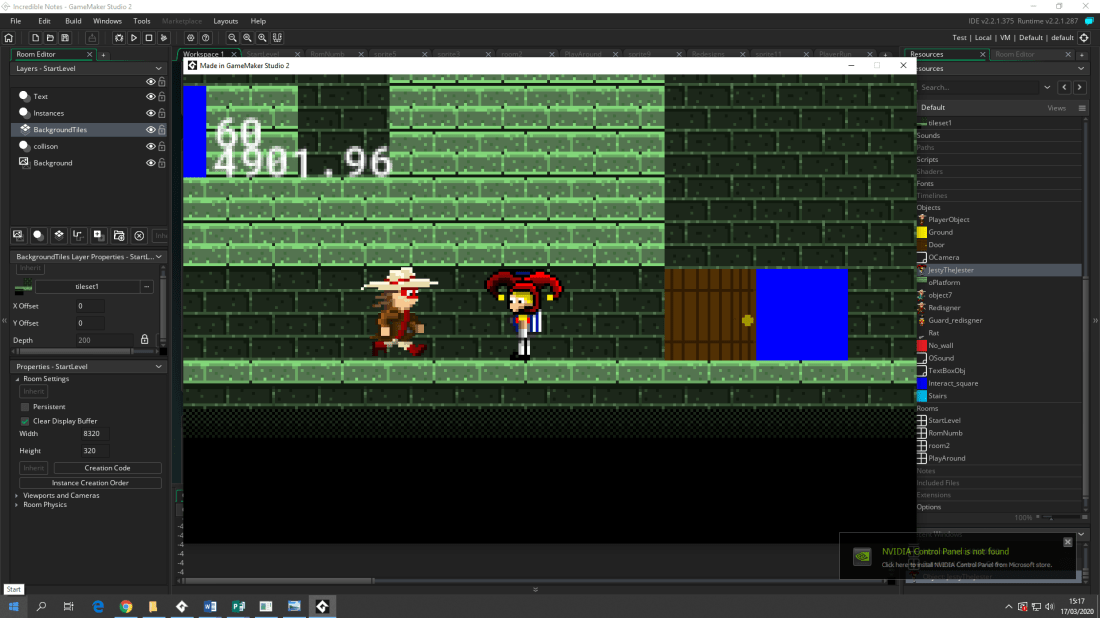Screen dimensions: 1100x618
Task: Click the zoom in tool on the toolbar
Action: 262,38
